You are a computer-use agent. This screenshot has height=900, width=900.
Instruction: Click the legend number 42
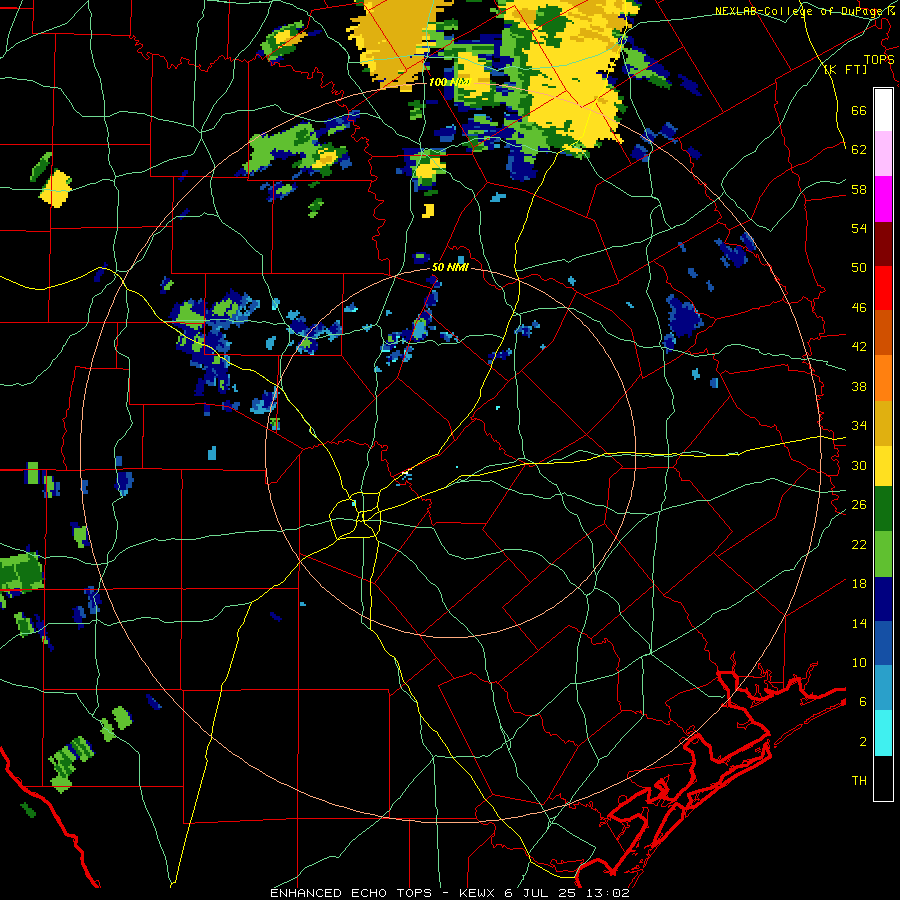859,347
